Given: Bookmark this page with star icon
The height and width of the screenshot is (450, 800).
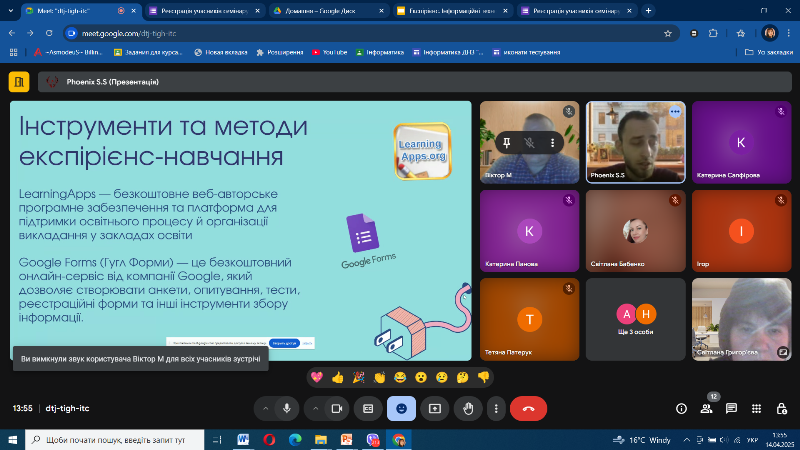Looking at the screenshot, I should coord(668,34).
